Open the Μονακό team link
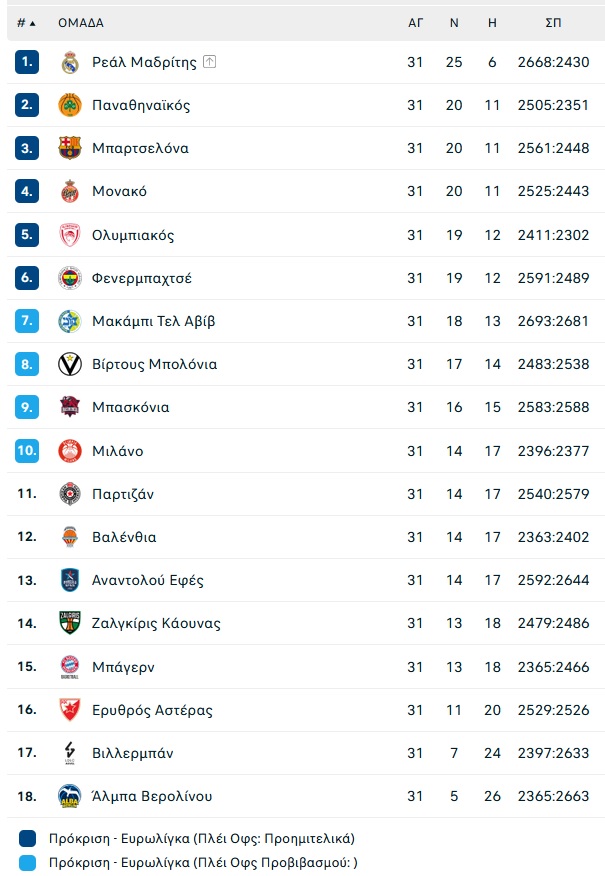 click(x=120, y=191)
